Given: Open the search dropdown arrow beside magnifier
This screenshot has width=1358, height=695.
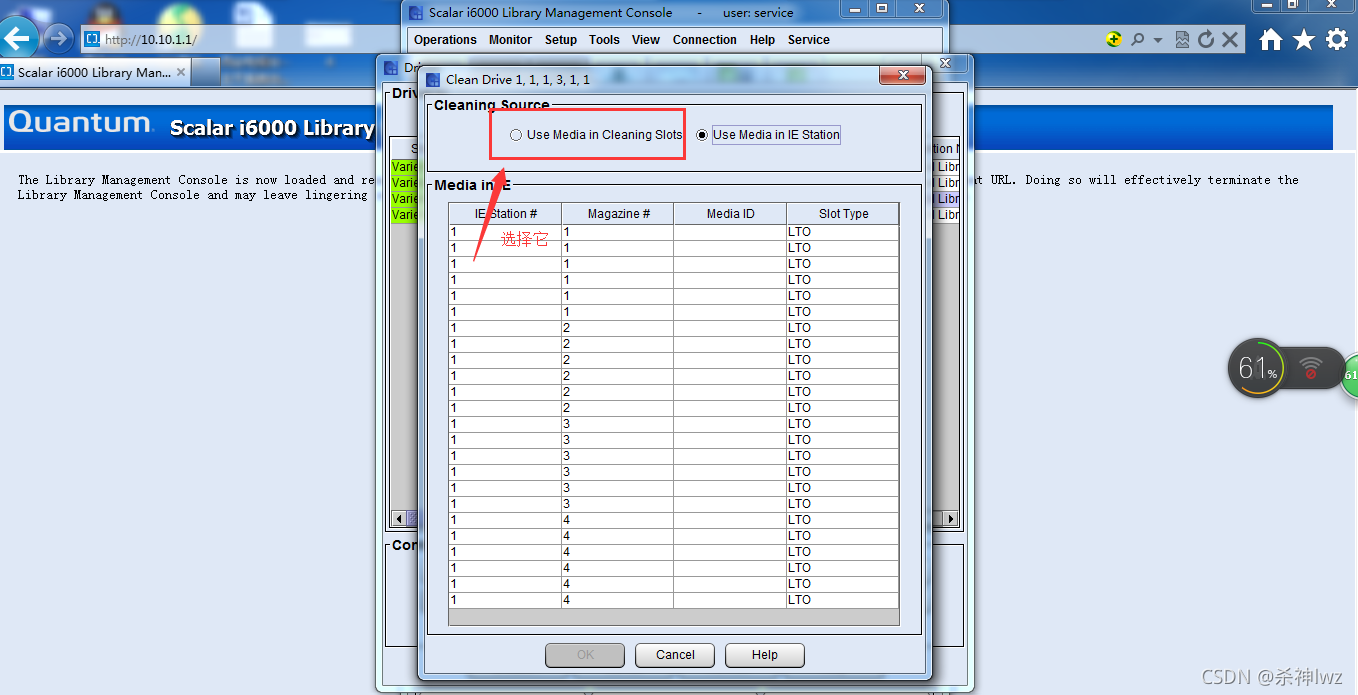Looking at the screenshot, I should 1158,40.
